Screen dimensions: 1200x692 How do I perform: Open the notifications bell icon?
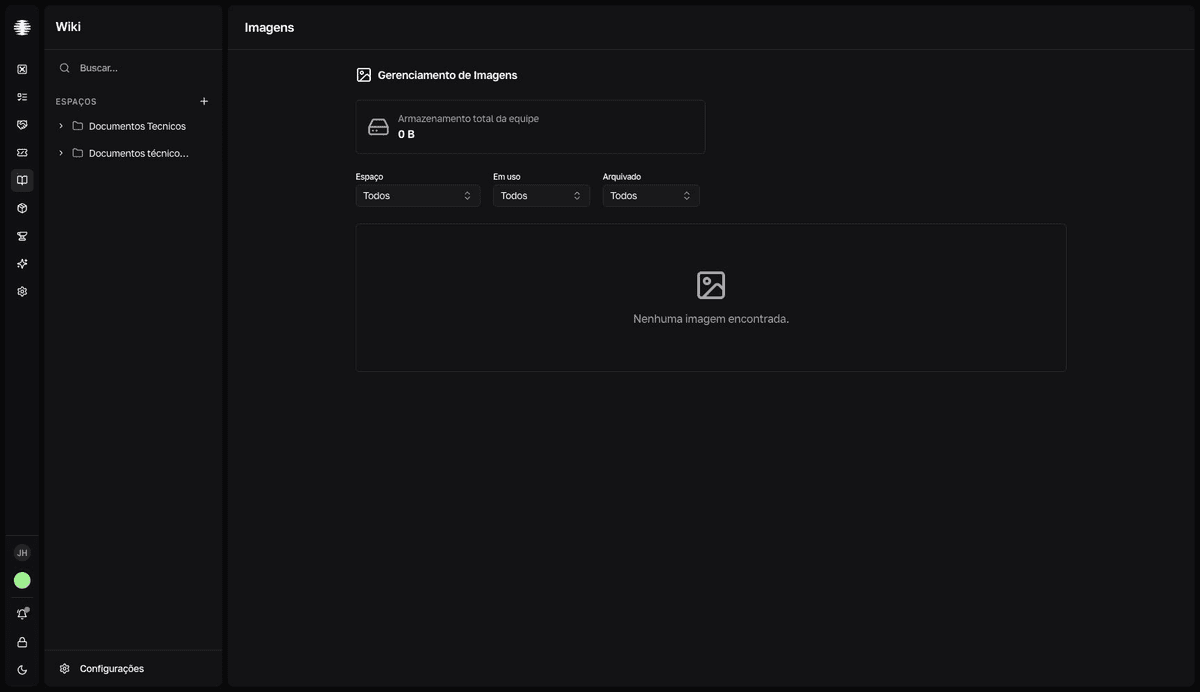tap(22, 614)
